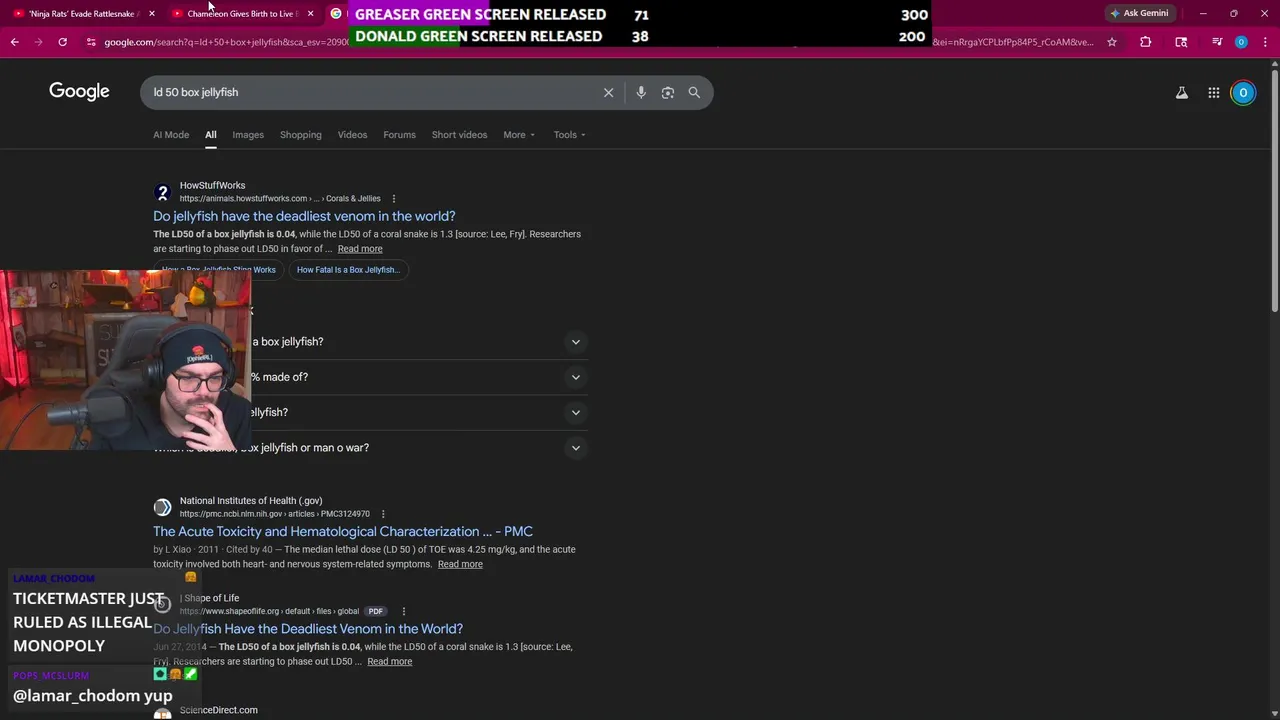This screenshot has width=1280, height=720.
Task: Go back using browser back arrow
Action: 14,42
